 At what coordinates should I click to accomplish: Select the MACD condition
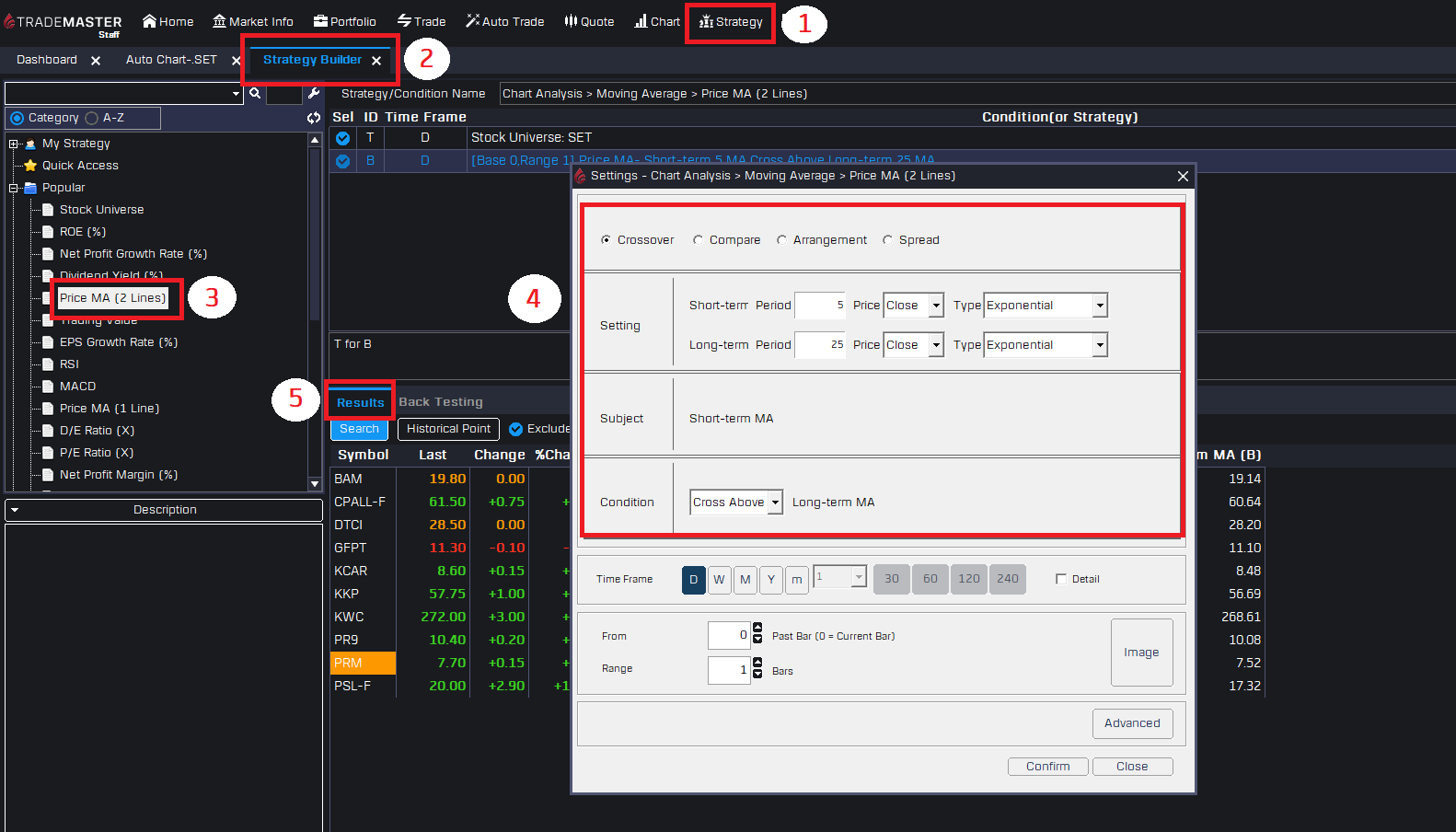[77, 387]
